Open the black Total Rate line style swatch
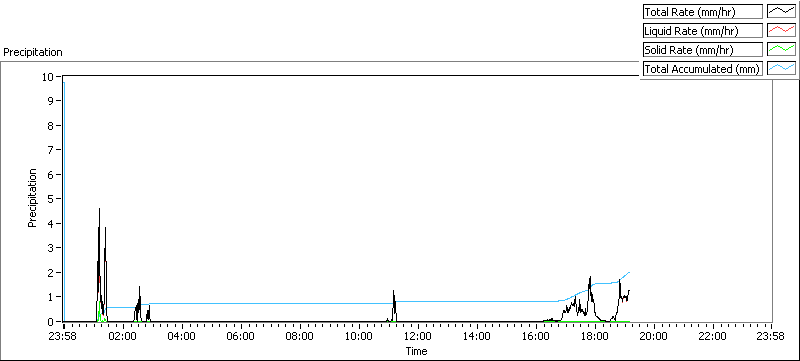The image size is (800, 361). [781, 12]
